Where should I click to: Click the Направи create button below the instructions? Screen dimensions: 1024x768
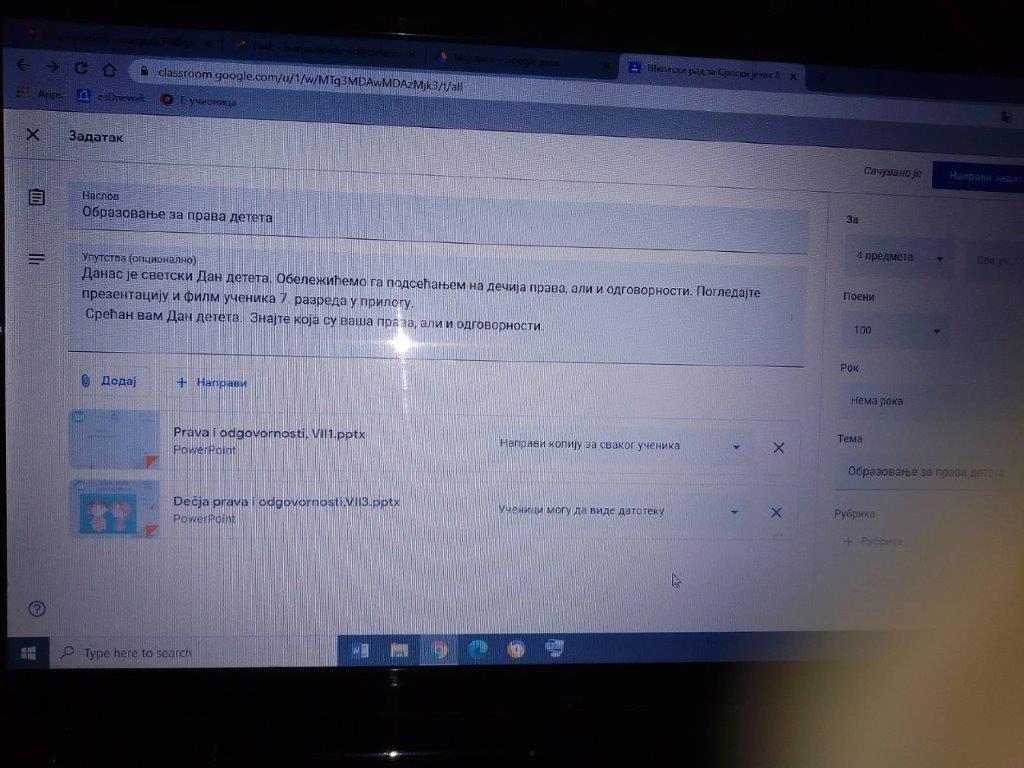[212, 382]
